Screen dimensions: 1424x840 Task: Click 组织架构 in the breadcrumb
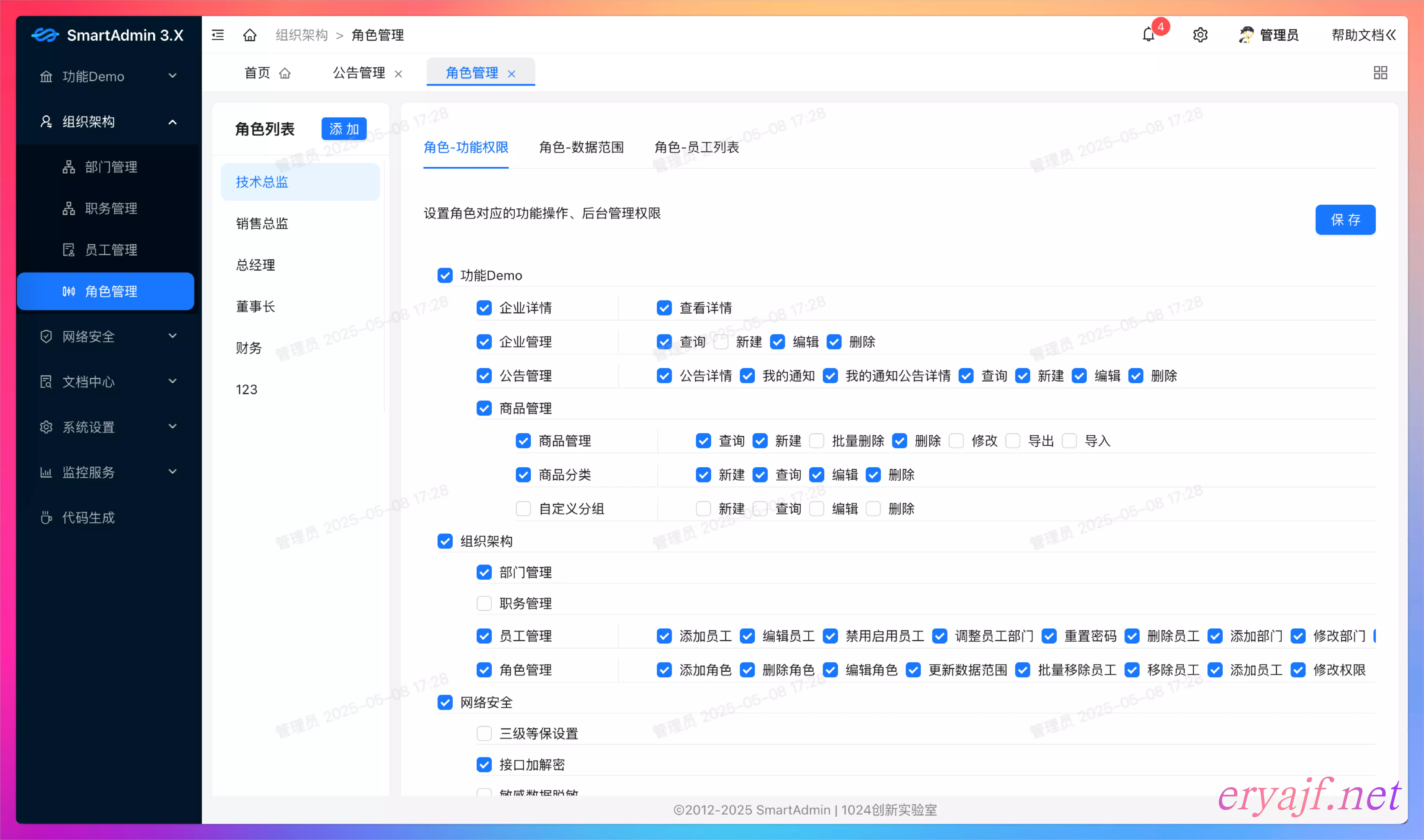click(x=302, y=35)
